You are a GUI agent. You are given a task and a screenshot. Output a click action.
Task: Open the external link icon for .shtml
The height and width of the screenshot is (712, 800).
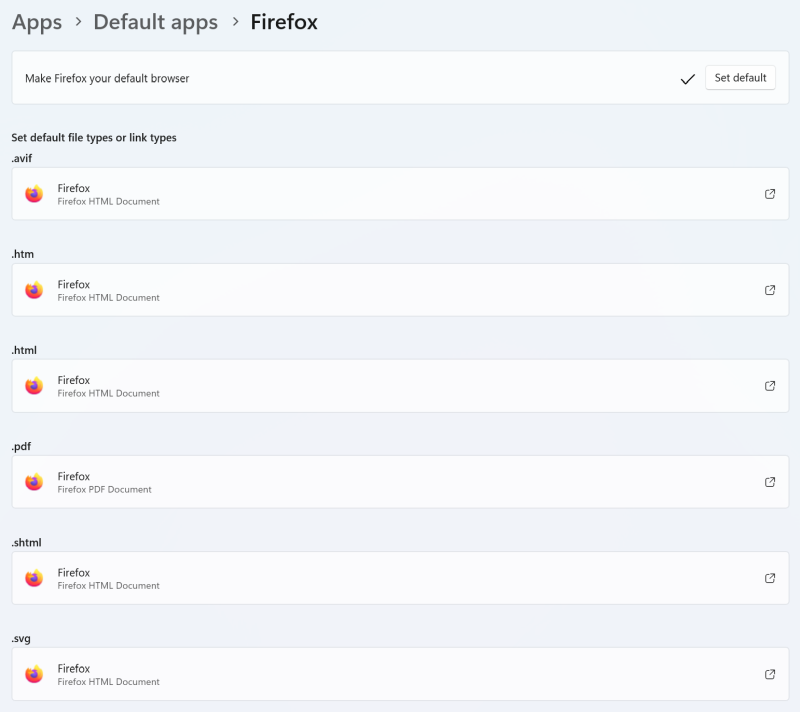tap(770, 578)
